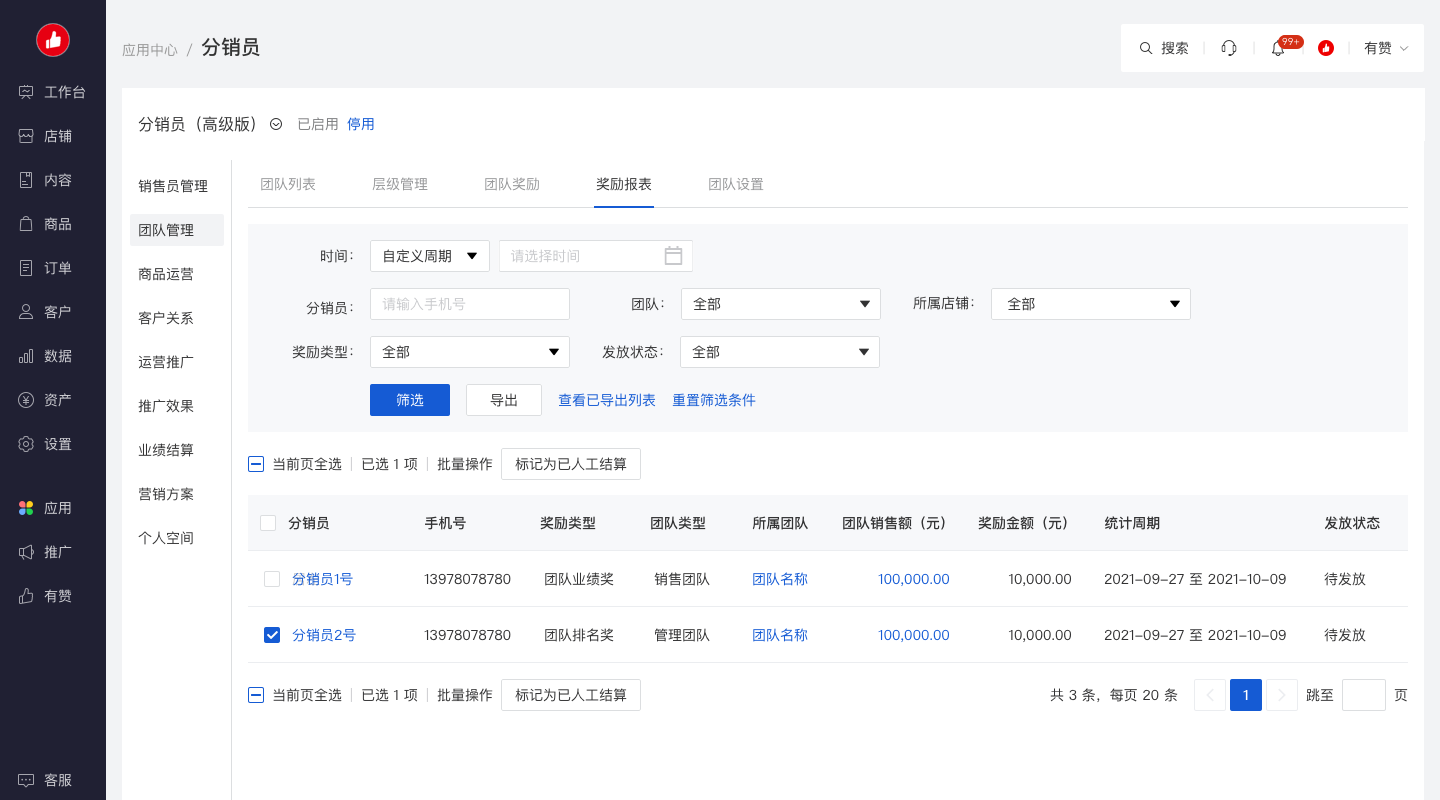This screenshot has height=800, width=1440.
Task: Open 设置 gear icon in sidebar
Action: 27,444
